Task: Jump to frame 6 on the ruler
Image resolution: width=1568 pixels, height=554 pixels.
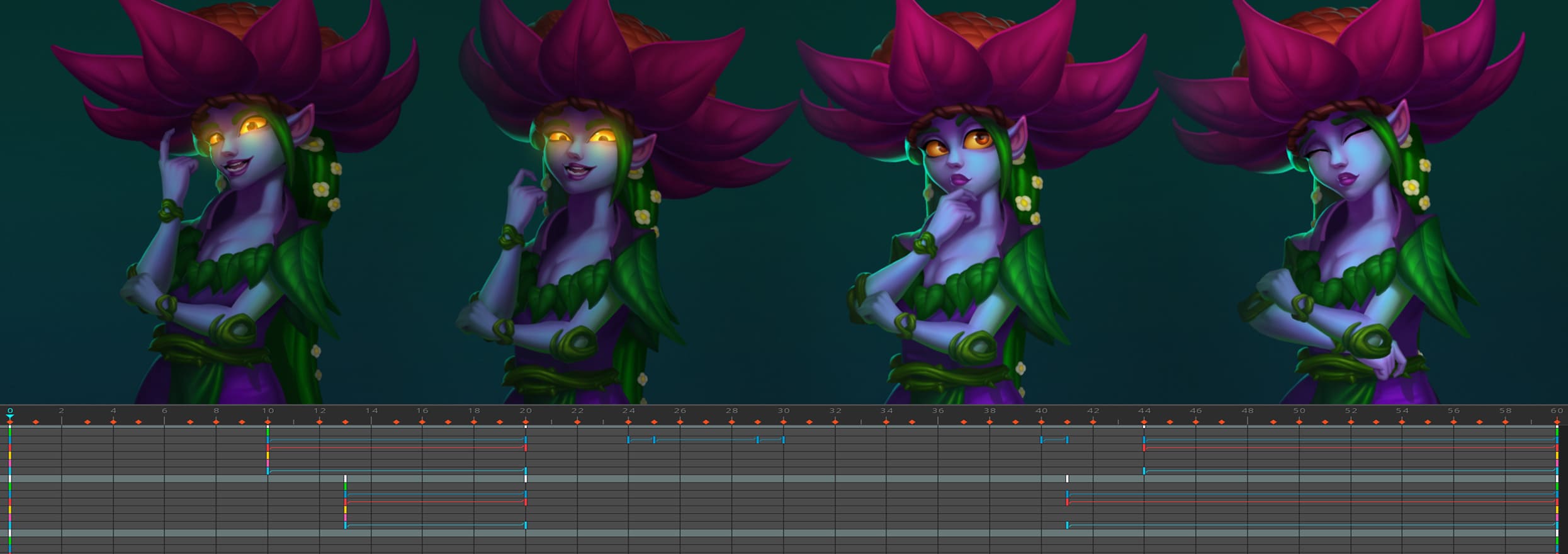Action: point(165,410)
